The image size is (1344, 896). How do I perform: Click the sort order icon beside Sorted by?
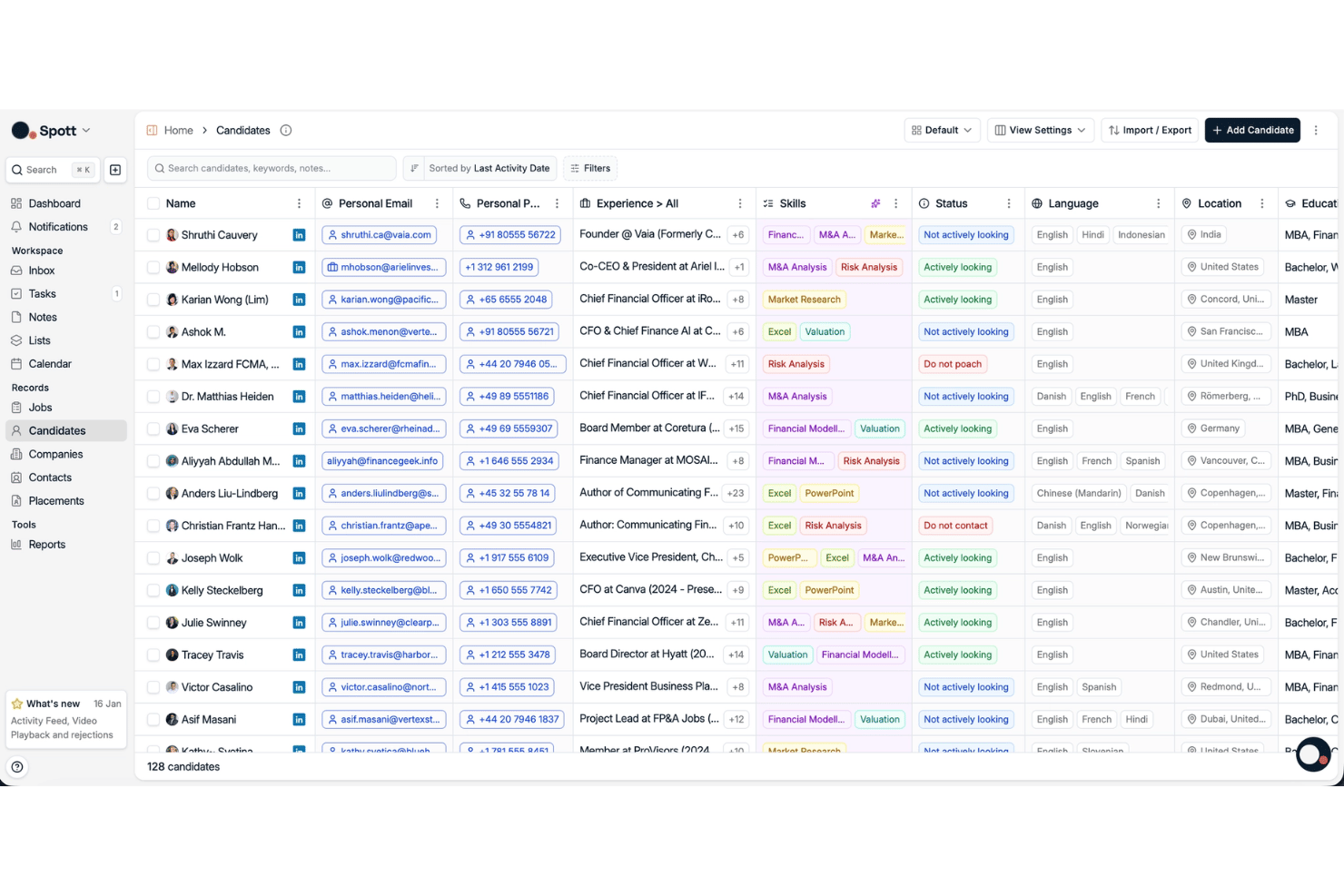pyautogui.click(x=414, y=169)
